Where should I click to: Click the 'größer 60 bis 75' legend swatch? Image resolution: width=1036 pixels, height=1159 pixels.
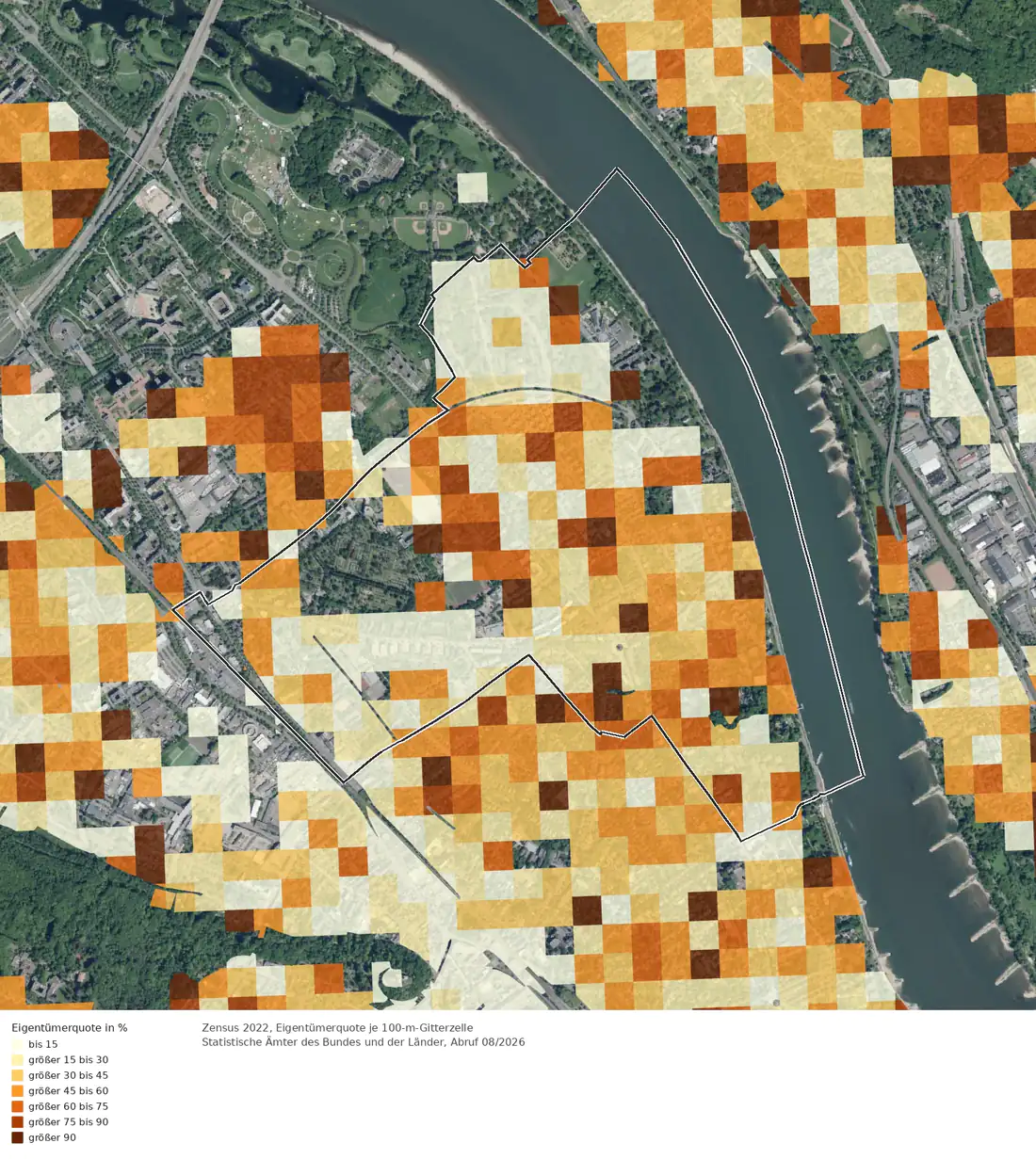[x=17, y=1106]
